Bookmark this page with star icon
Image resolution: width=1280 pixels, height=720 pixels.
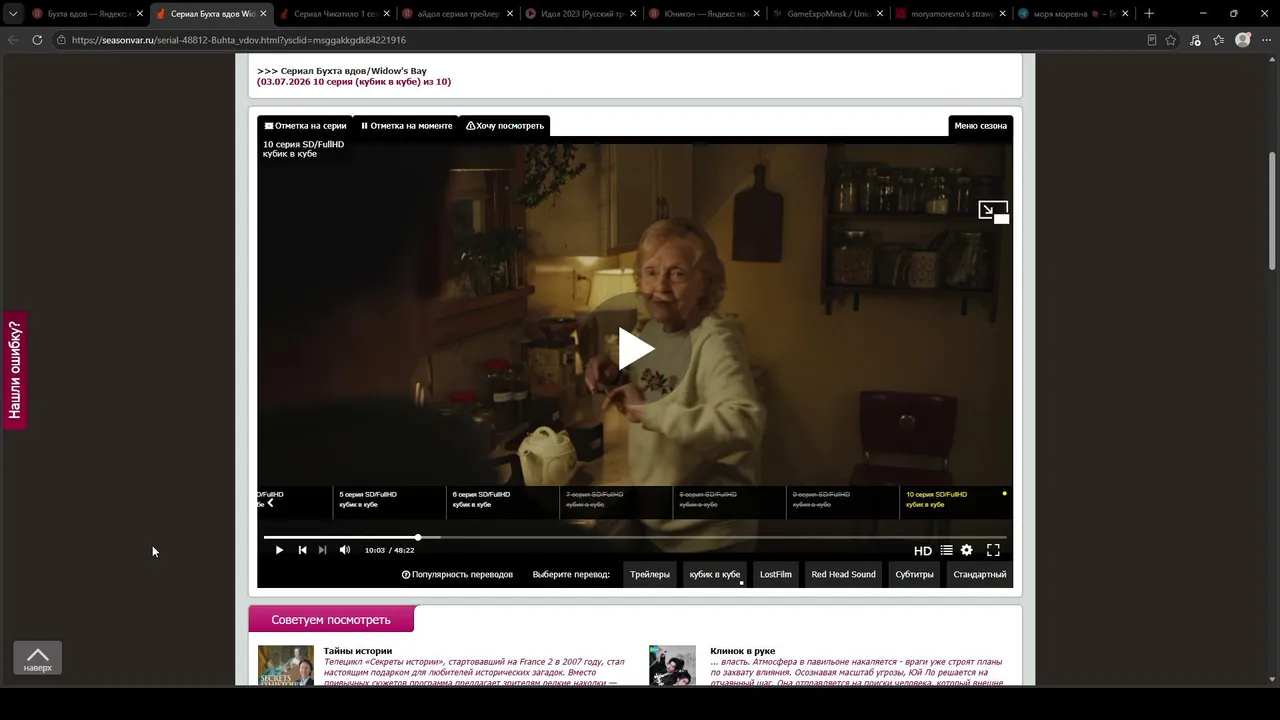pos(1171,40)
